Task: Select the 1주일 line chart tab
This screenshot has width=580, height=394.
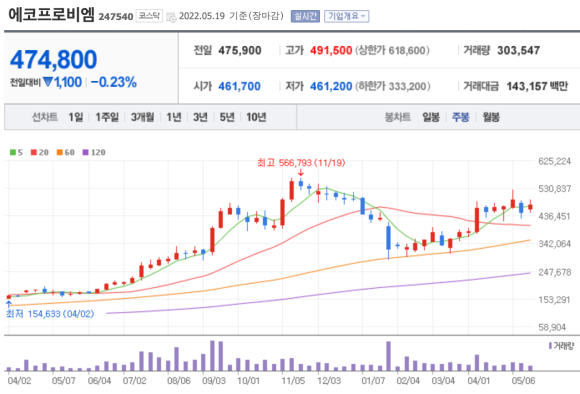Action: (107, 117)
